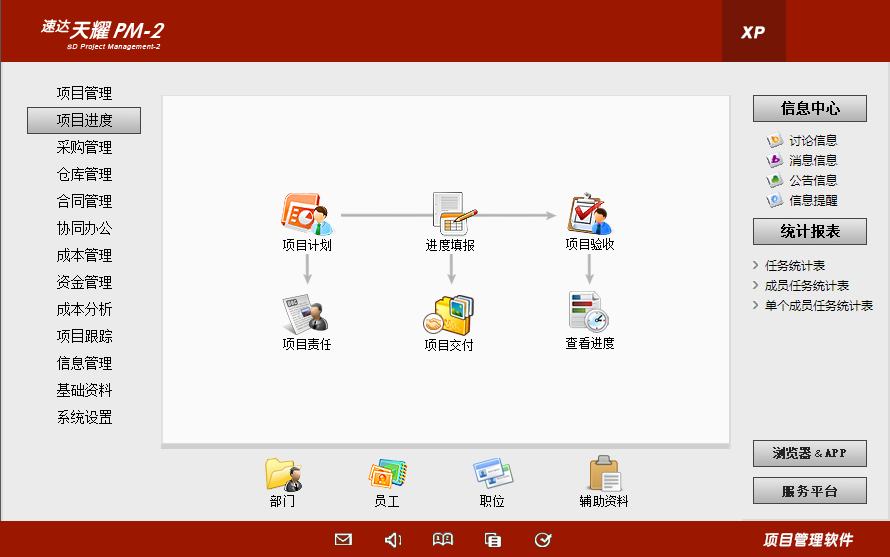
Task: Click the mail envelope icon in bottom bar
Action: 343,540
